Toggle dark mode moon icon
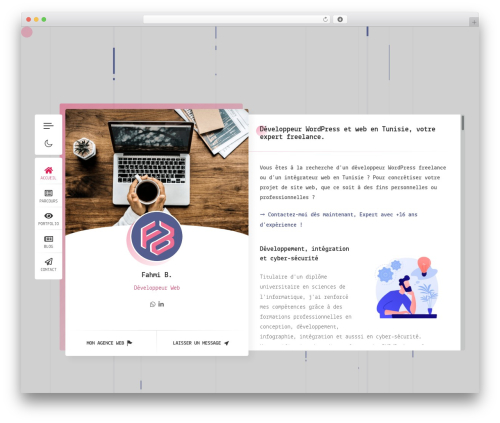 48,143
